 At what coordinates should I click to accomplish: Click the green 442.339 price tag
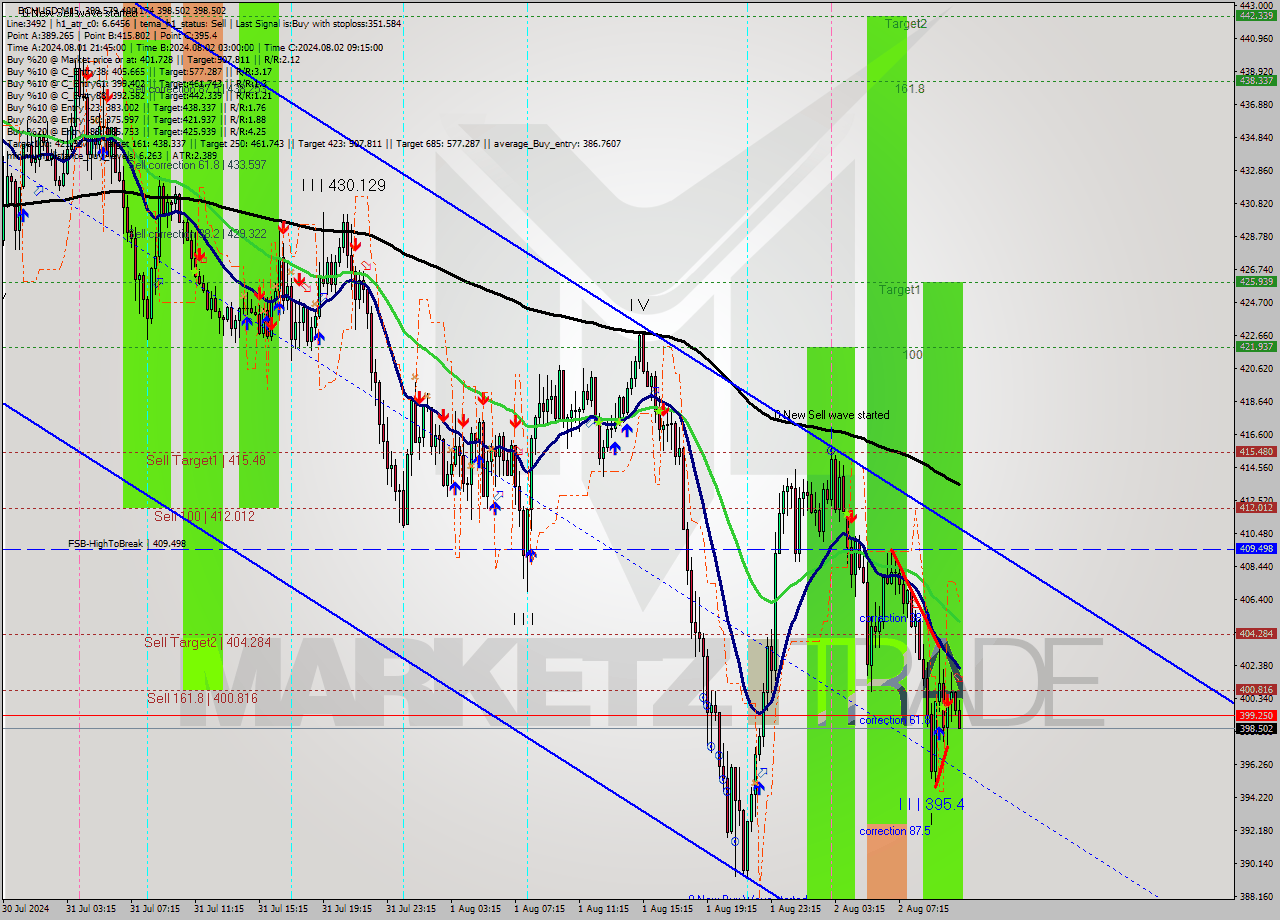pos(1256,15)
